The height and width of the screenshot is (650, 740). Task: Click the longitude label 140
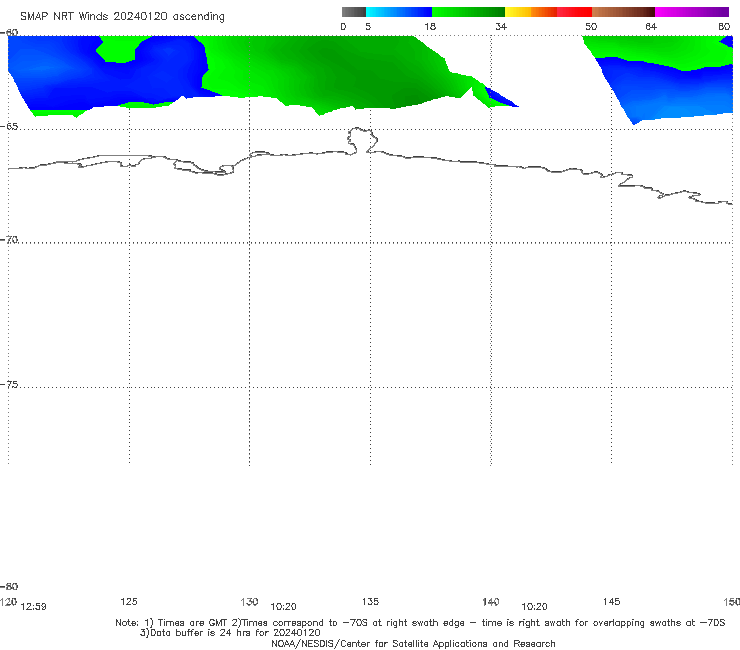(x=491, y=602)
